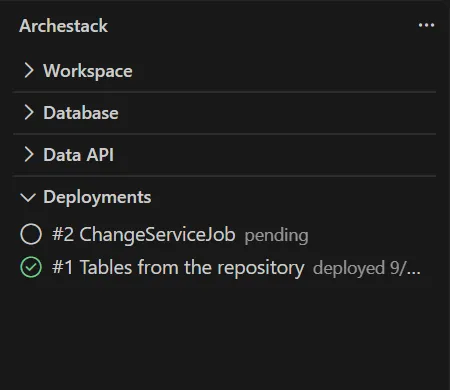Click the Workspace section label
Screen dimensions: 450x390
click(88, 71)
